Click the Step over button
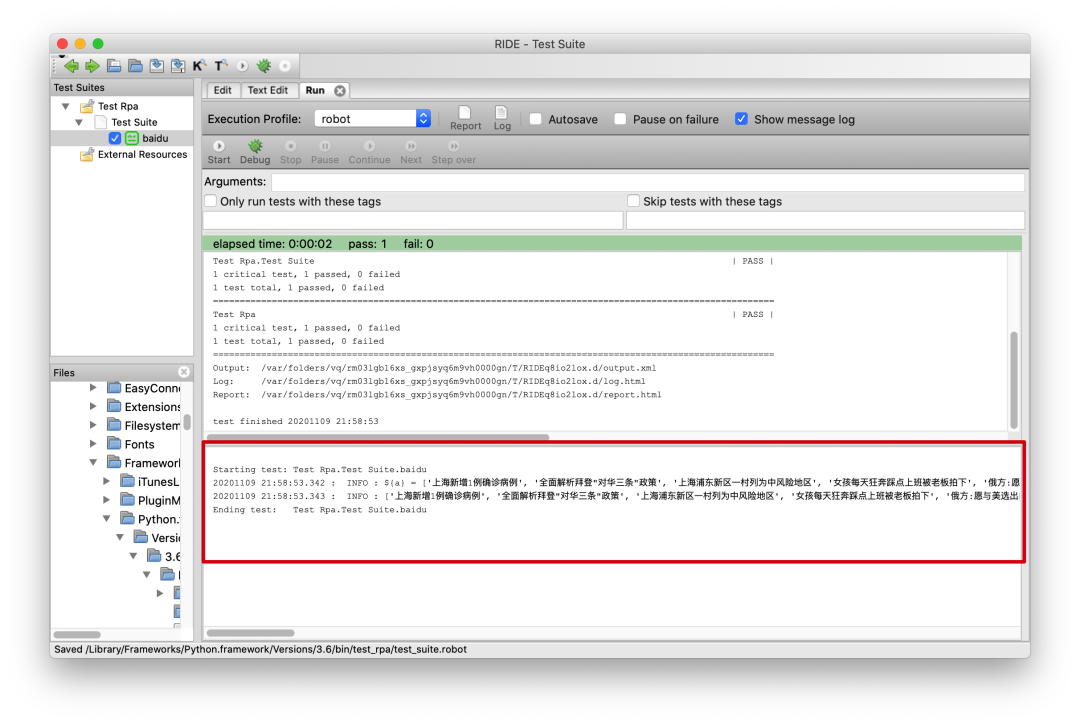This screenshot has width=1080, height=724. pyautogui.click(x=454, y=152)
